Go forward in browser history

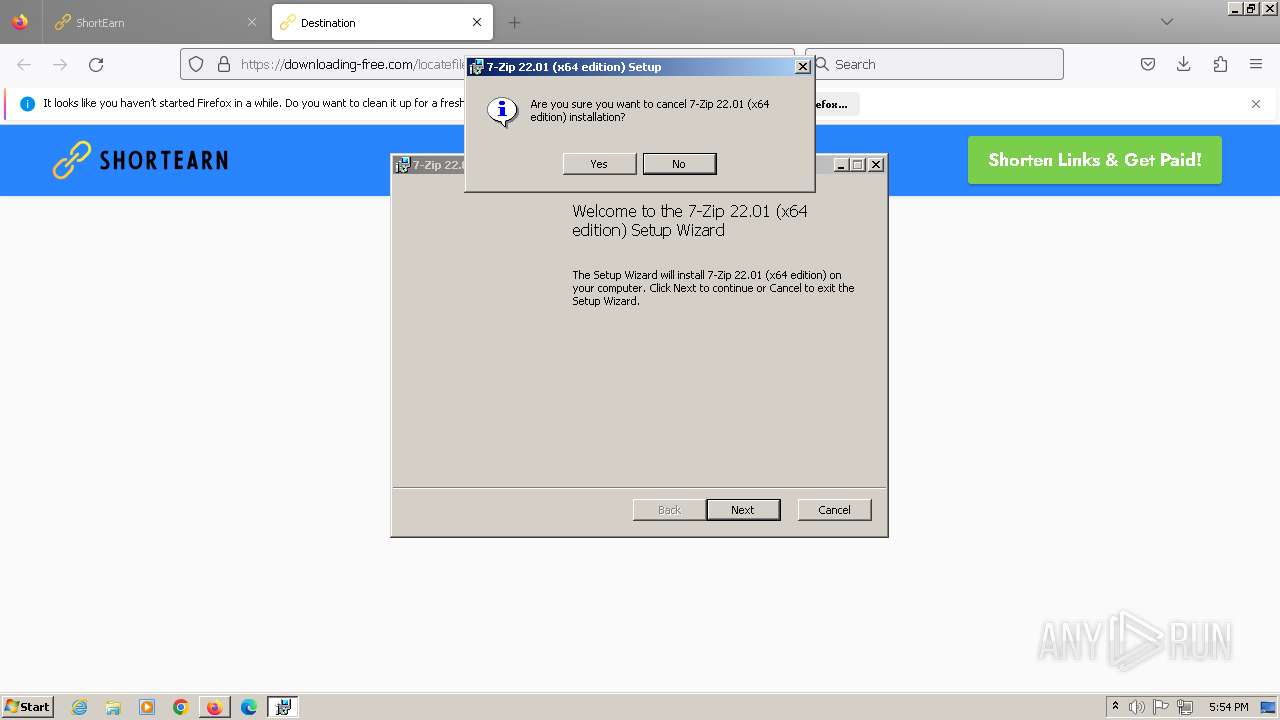(x=60, y=64)
